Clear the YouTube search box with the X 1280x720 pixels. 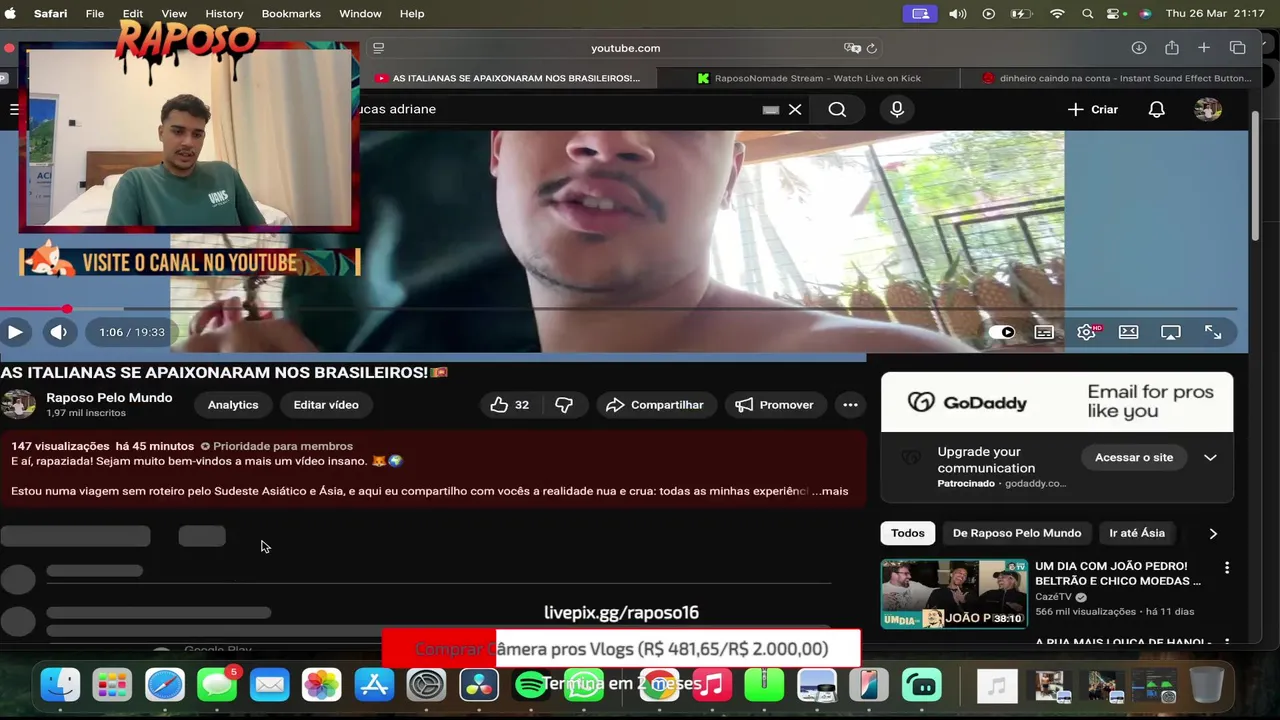pos(795,109)
